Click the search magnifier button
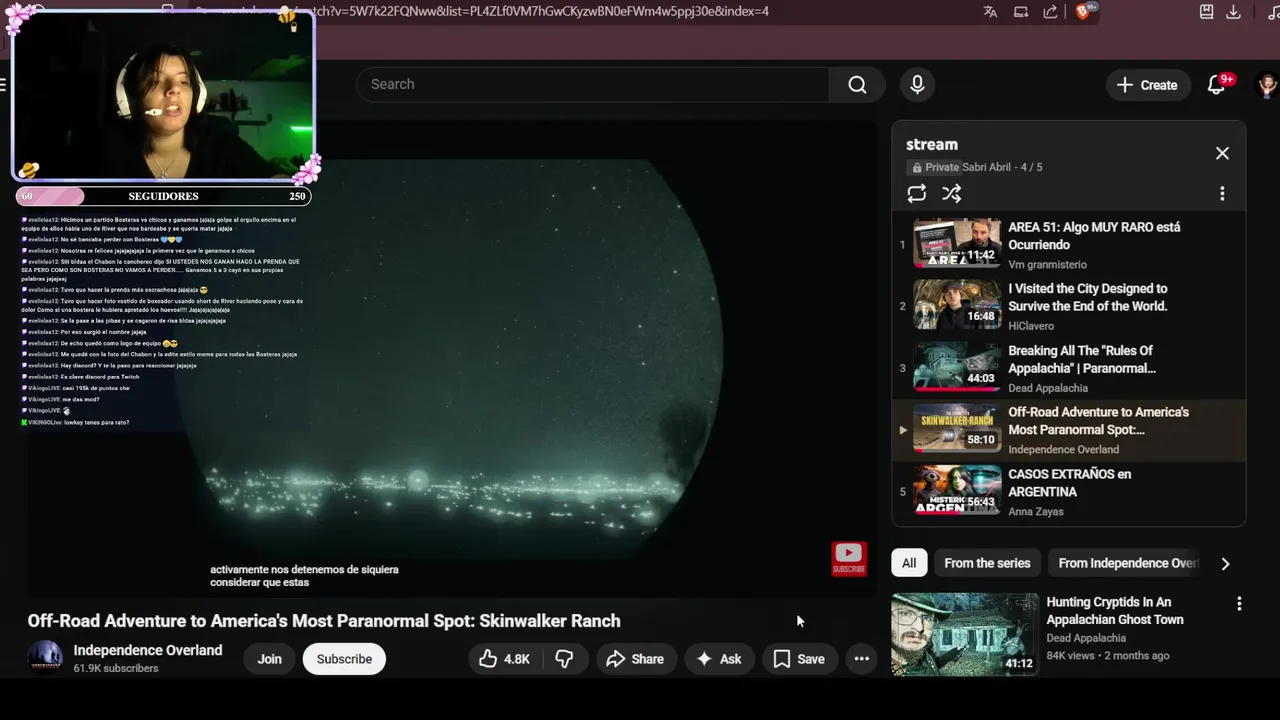The image size is (1280, 720). [857, 85]
